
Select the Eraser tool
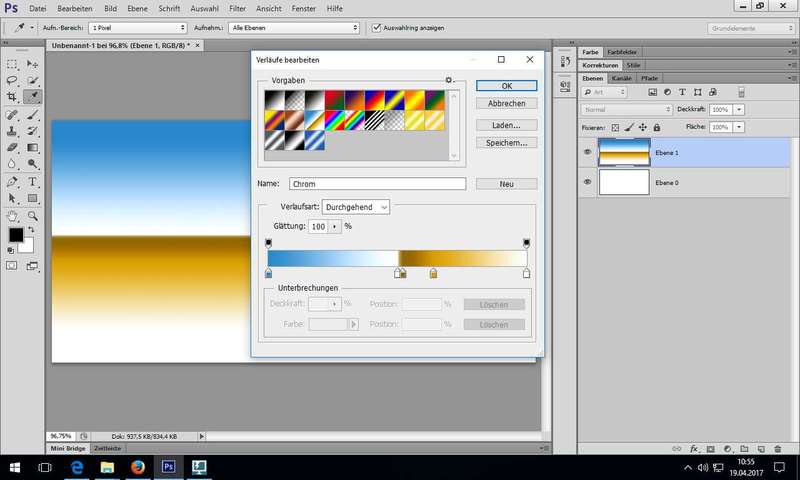12,148
